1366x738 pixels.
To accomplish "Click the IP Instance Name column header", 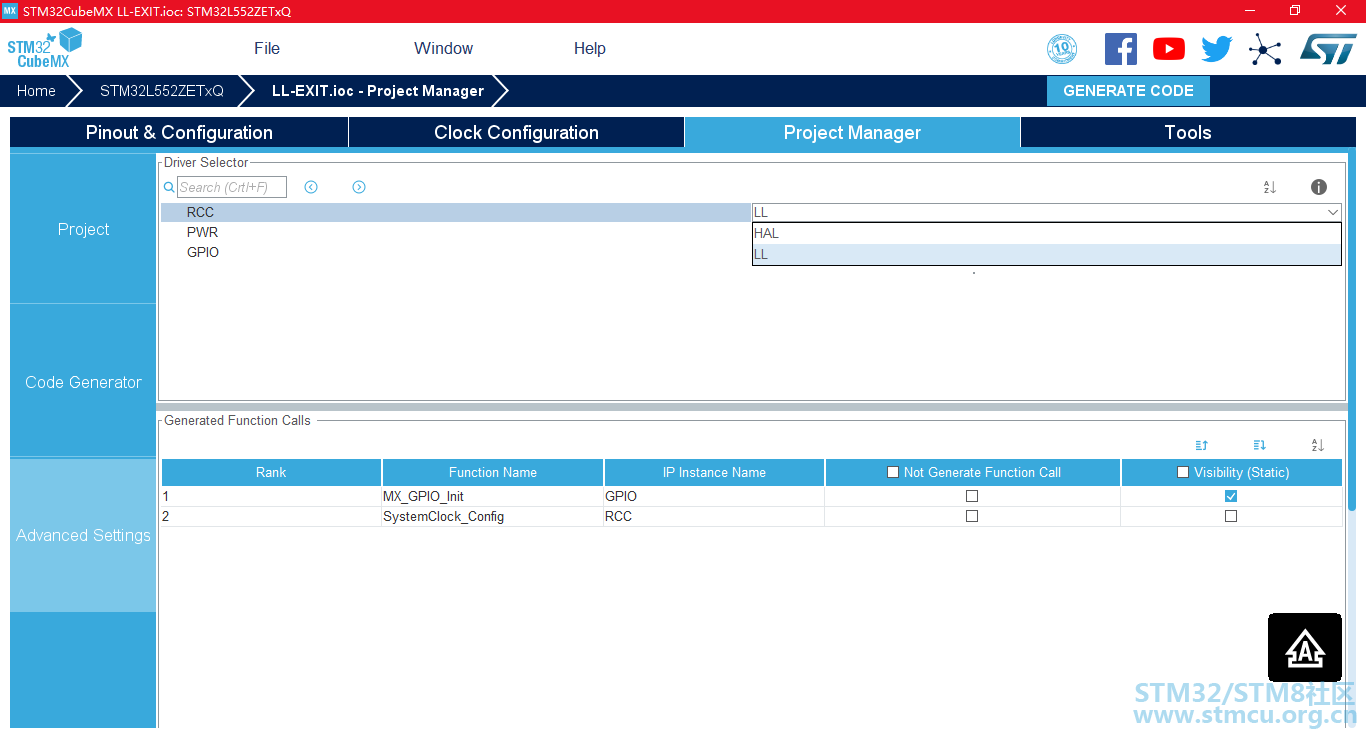I will 714,472.
